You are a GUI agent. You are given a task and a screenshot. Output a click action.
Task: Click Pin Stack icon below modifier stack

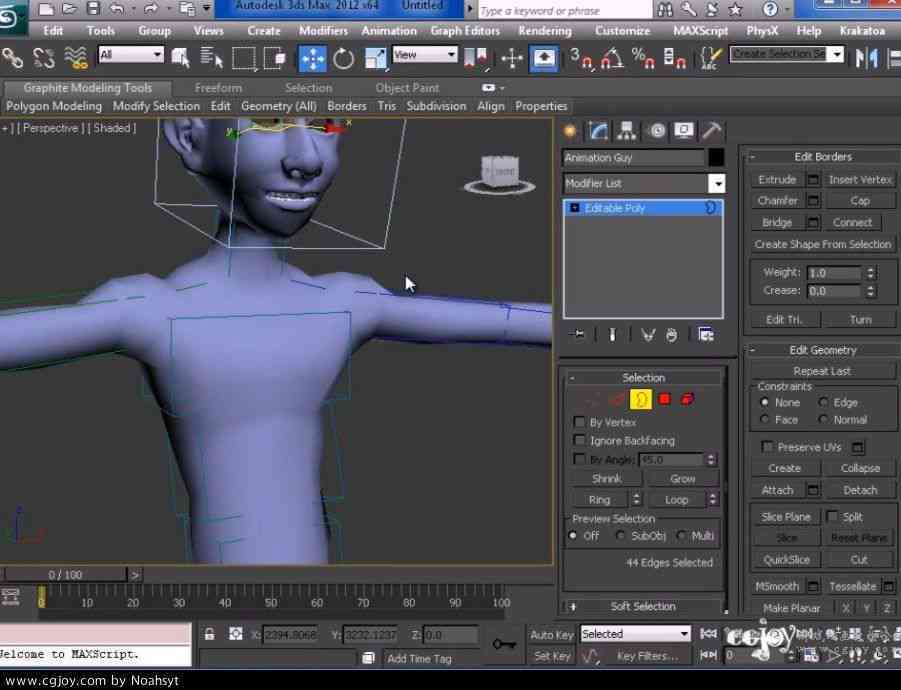[578, 334]
